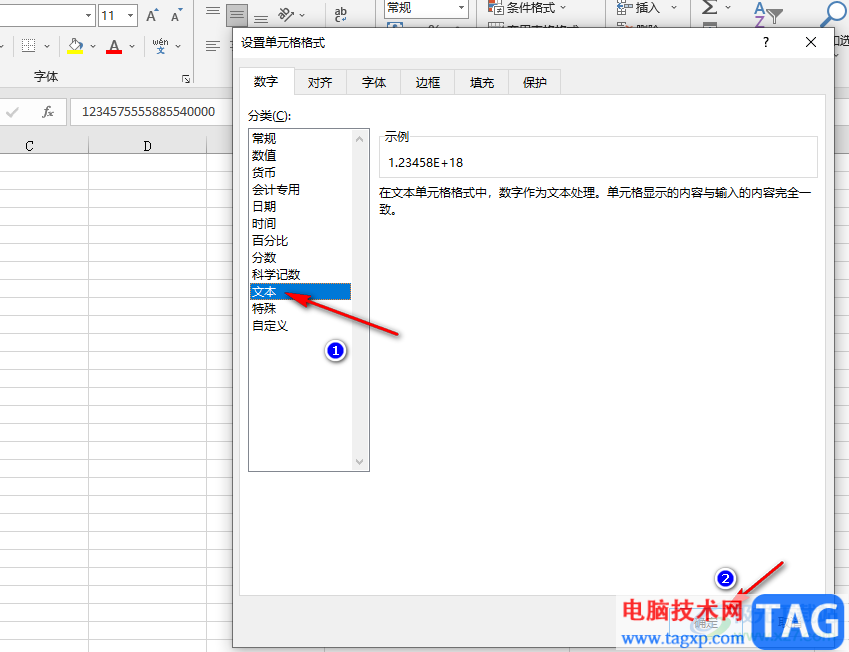Switch to the 对齐 tab

click(x=320, y=82)
